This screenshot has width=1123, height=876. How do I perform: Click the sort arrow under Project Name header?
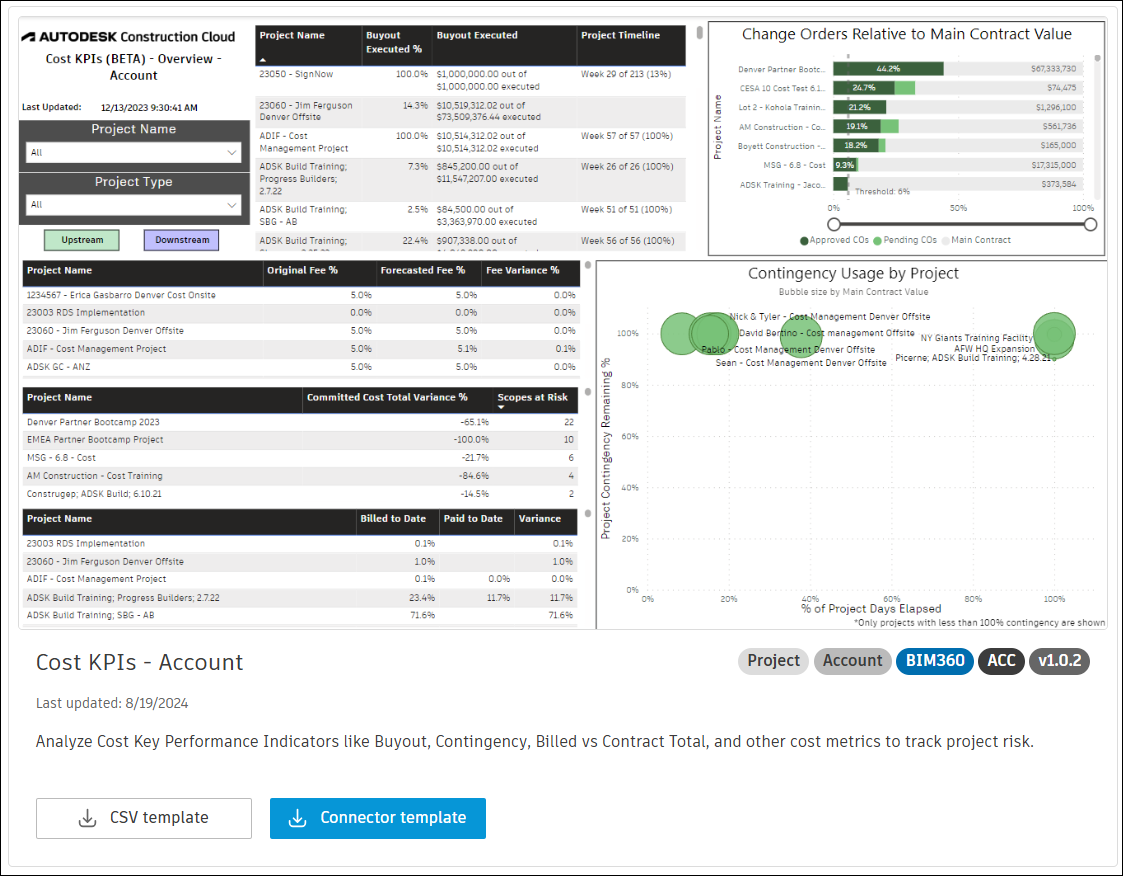pyautogui.click(x=263, y=60)
